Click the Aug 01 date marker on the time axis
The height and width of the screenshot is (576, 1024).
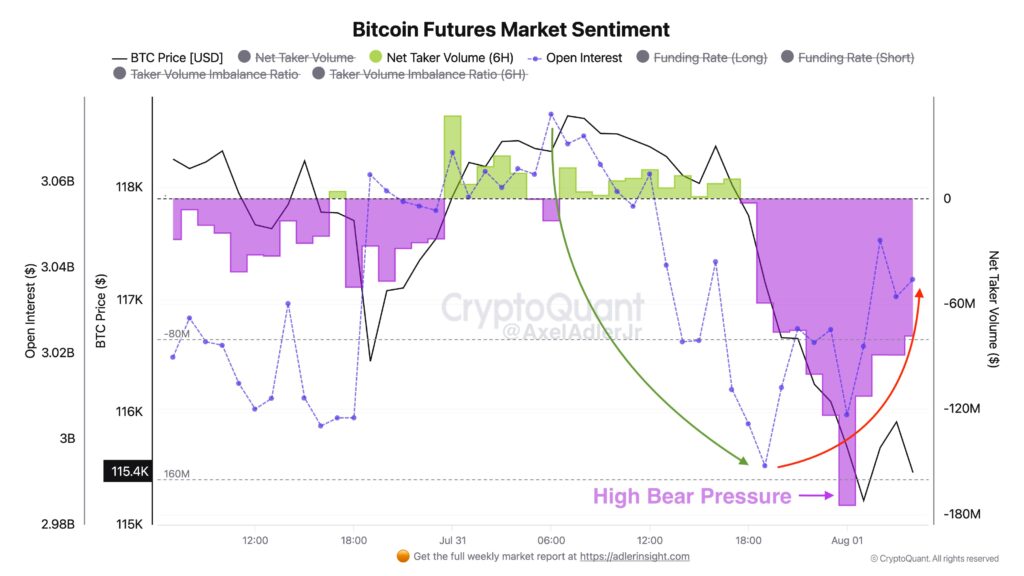(x=846, y=540)
